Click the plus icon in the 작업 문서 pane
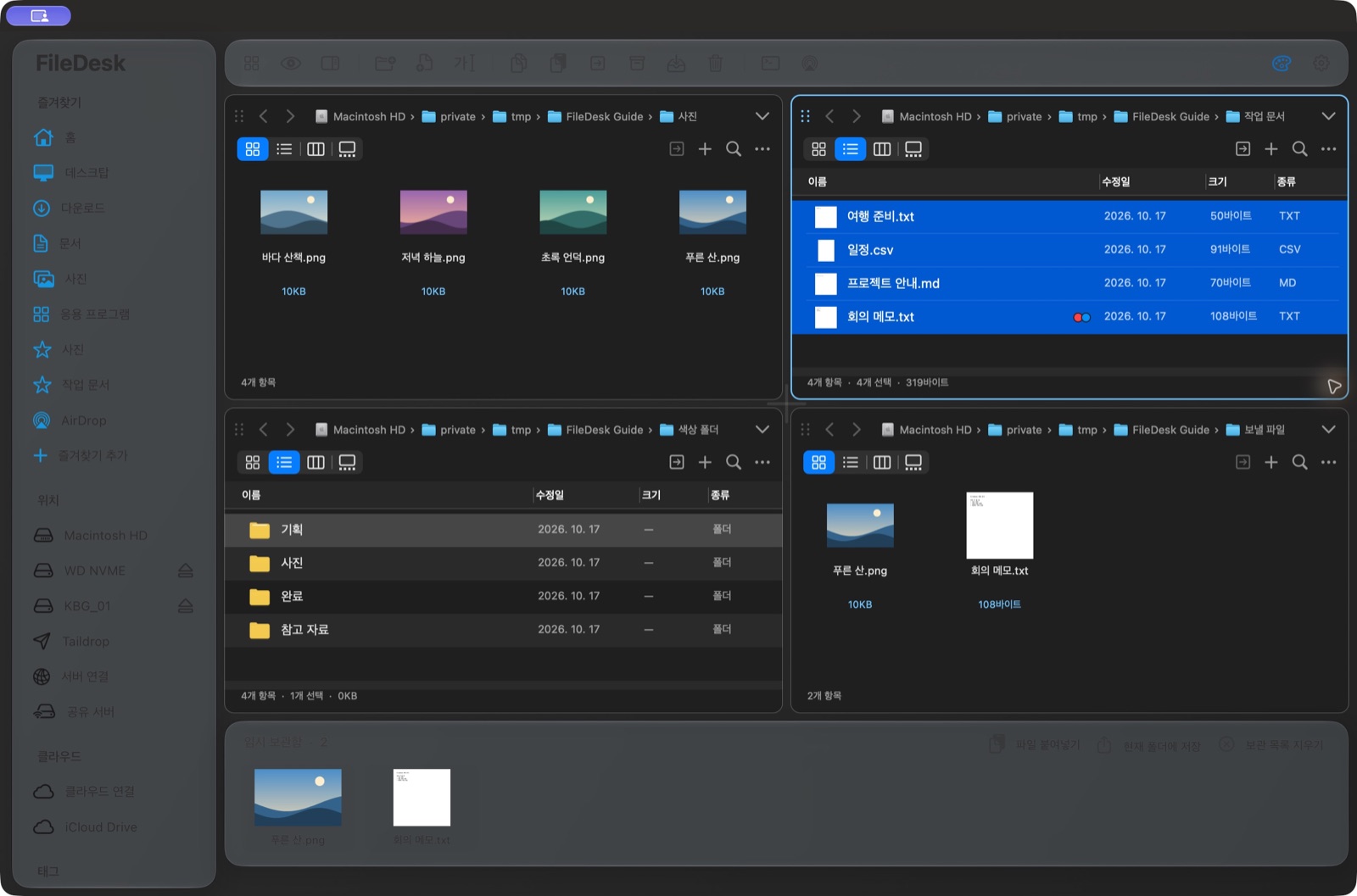This screenshot has width=1357, height=896. pos(1271,149)
